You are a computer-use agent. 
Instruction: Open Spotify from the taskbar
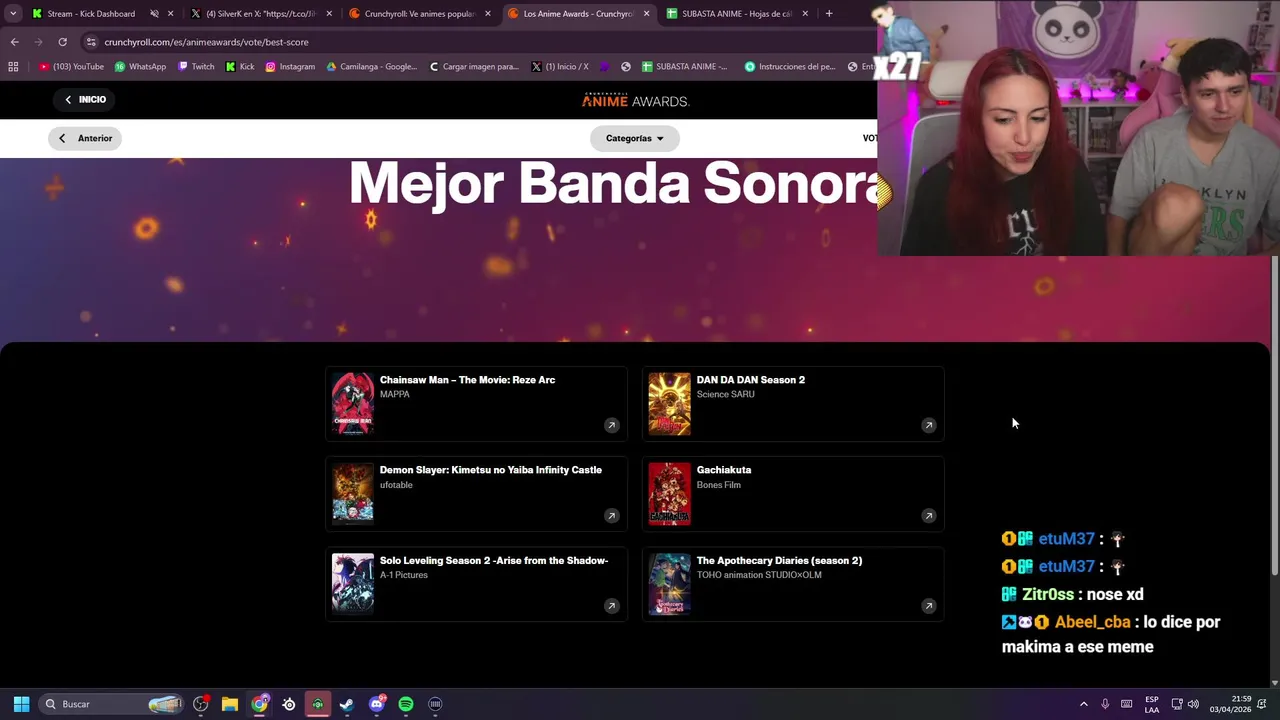coord(405,704)
